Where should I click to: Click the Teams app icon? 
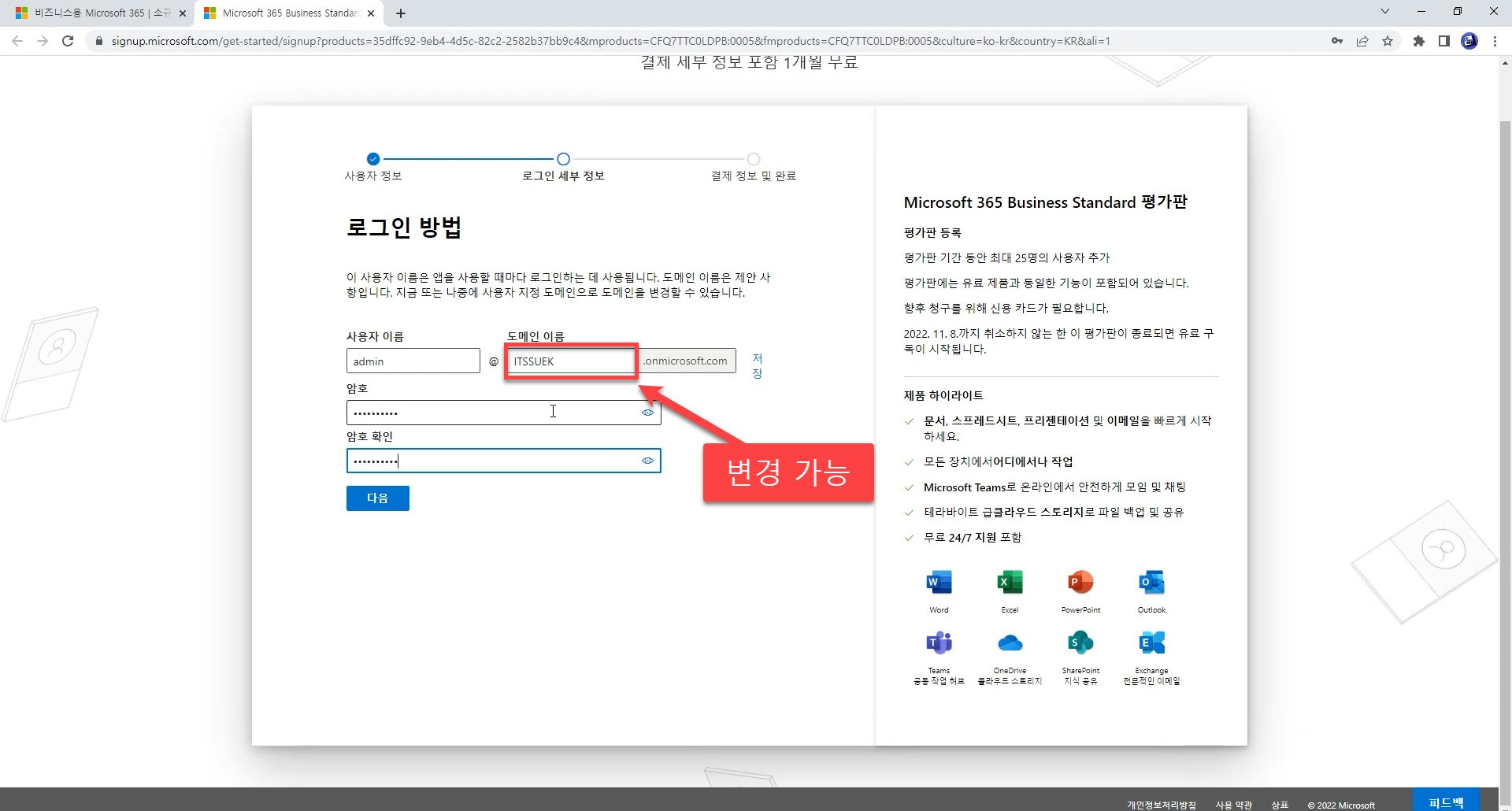(x=939, y=643)
